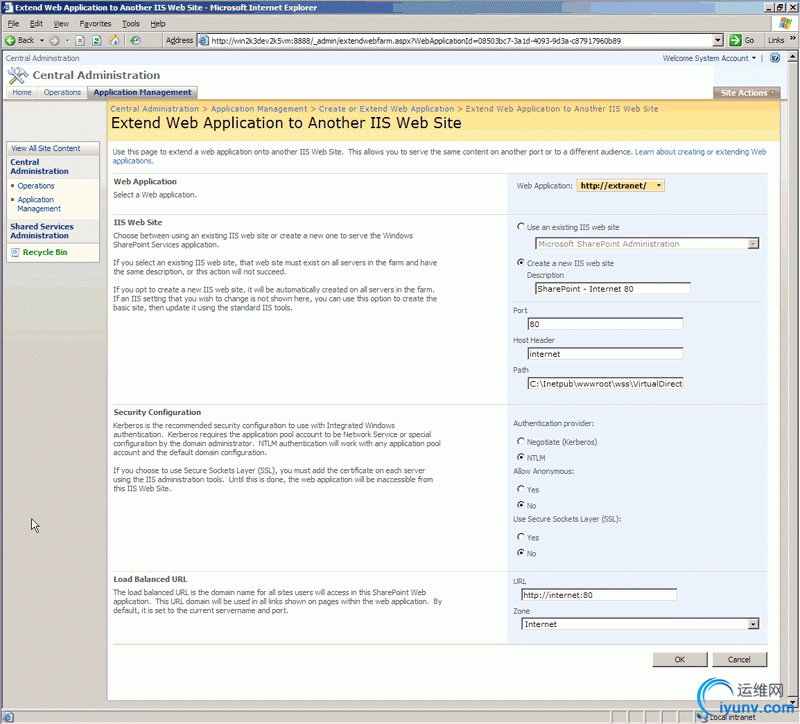The height and width of the screenshot is (724, 800).
Task: Open Welcome System Account menu
Action: [709, 58]
